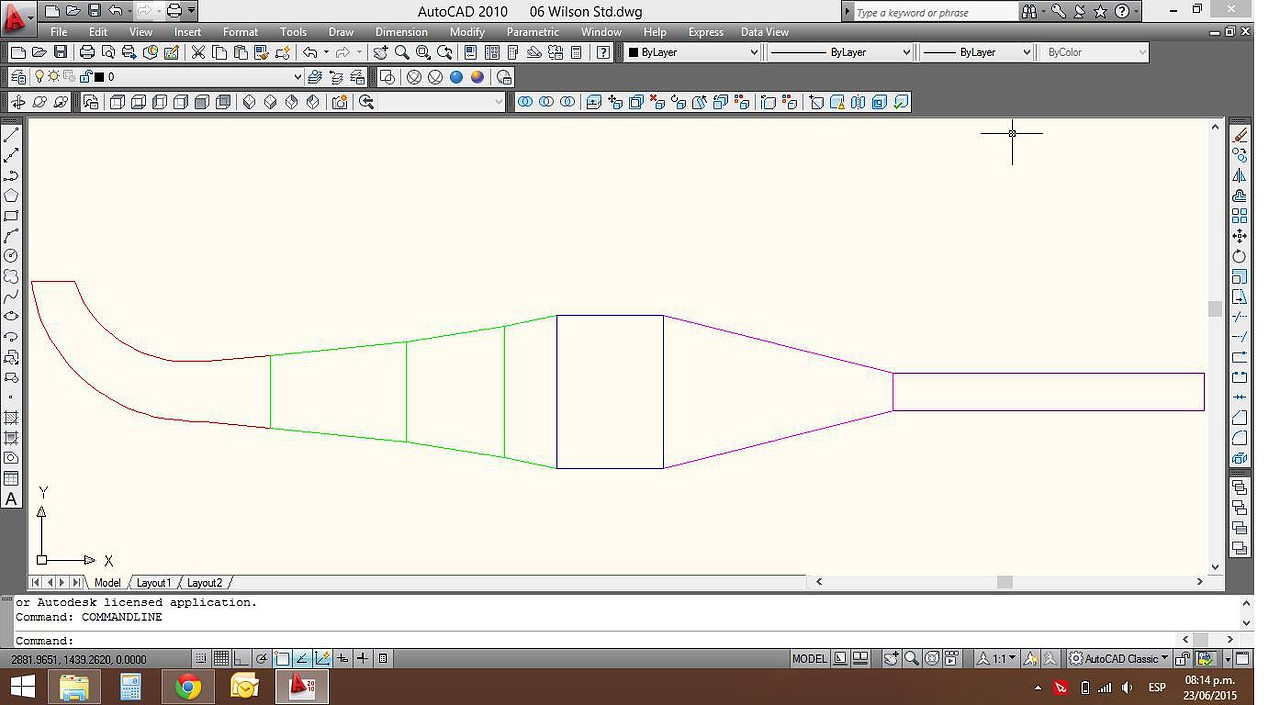Click the Erase tool in Modify toolbar
The width and height of the screenshot is (1280, 705).
(x=1240, y=135)
